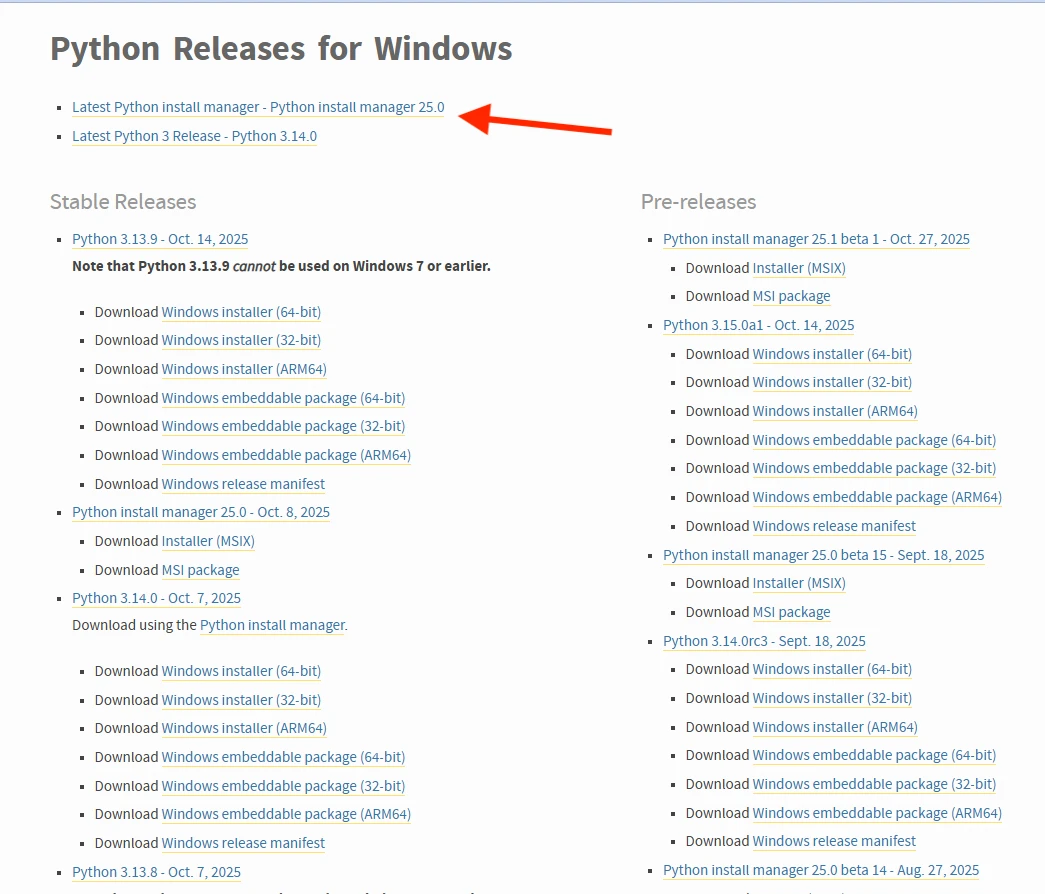Download Installer (MSIX) for stable install manager 25.0
This screenshot has height=894, width=1045.
click(x=208, y=541)
